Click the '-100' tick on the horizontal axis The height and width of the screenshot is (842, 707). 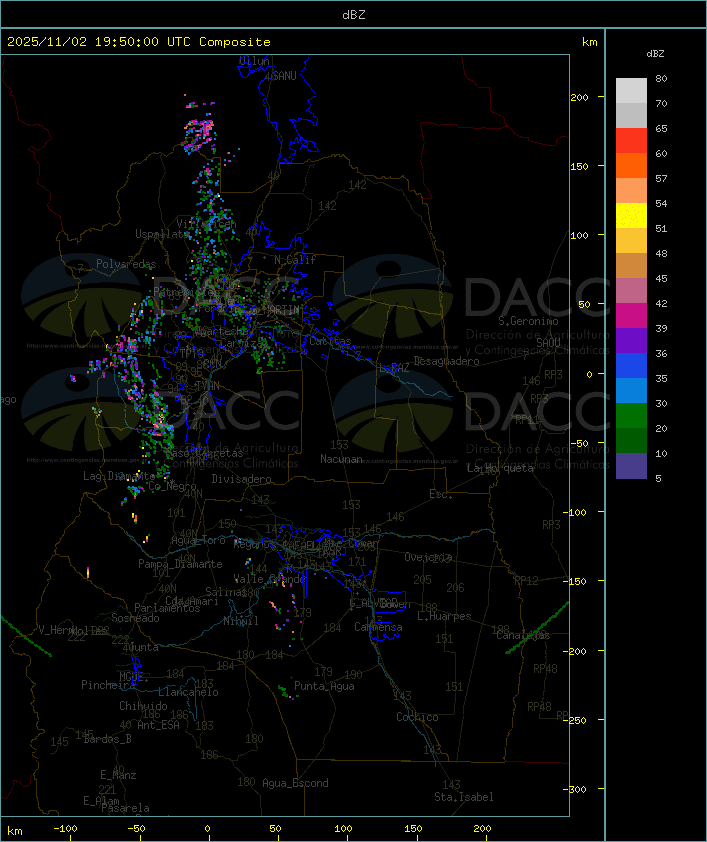pyautogui.click(x=65, y=829)
